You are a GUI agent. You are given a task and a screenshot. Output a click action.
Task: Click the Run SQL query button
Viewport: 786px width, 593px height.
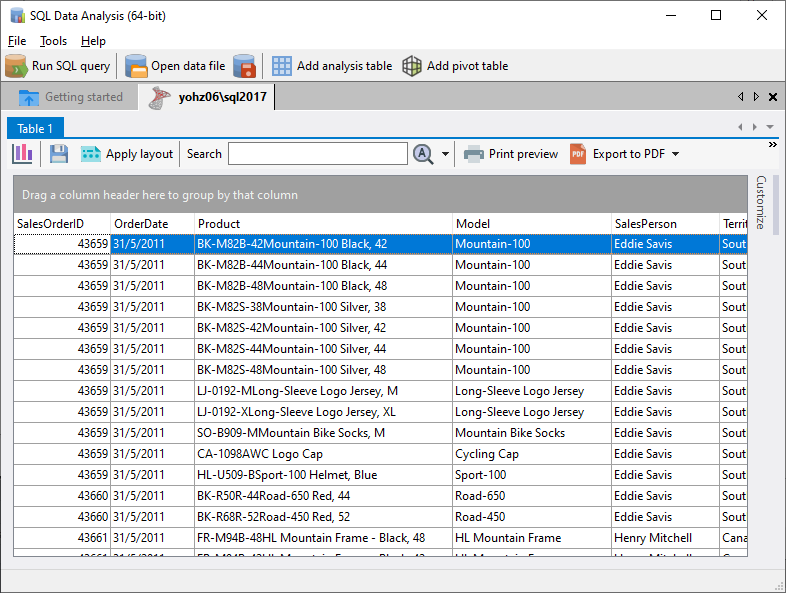[x=58, y=66]
